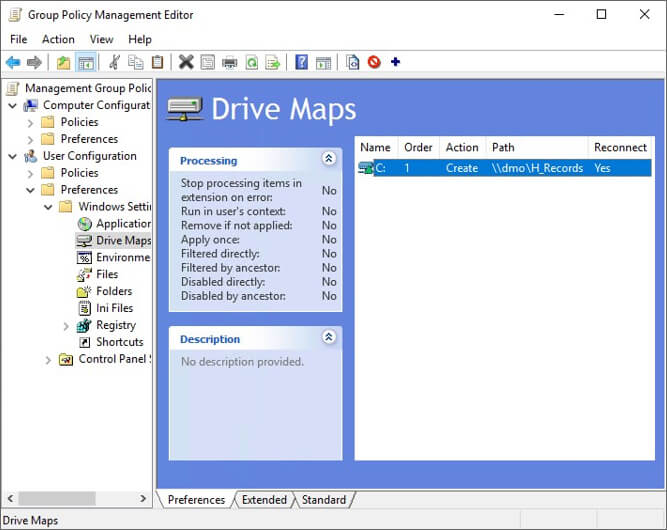Expand Preferences under Computer Configuration
667x530 pixels.
(x=30, y=140)
